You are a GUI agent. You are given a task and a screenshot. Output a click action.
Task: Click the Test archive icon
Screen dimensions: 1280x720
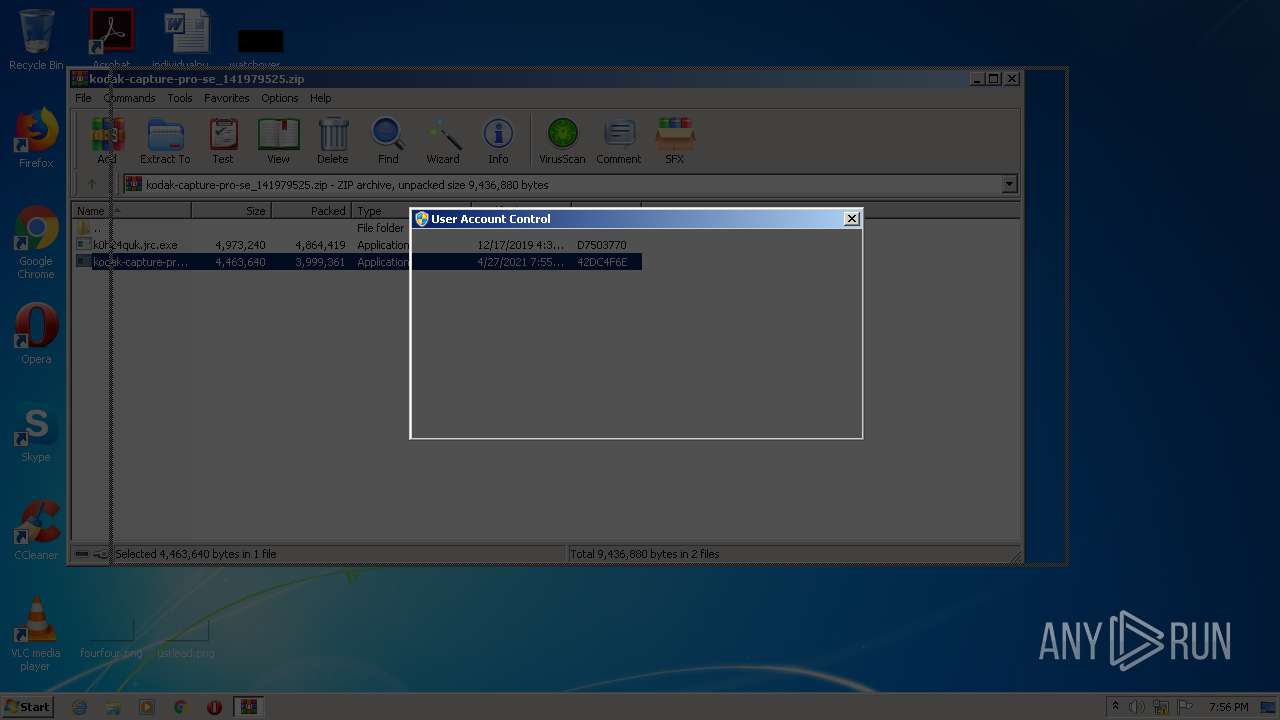223,140
